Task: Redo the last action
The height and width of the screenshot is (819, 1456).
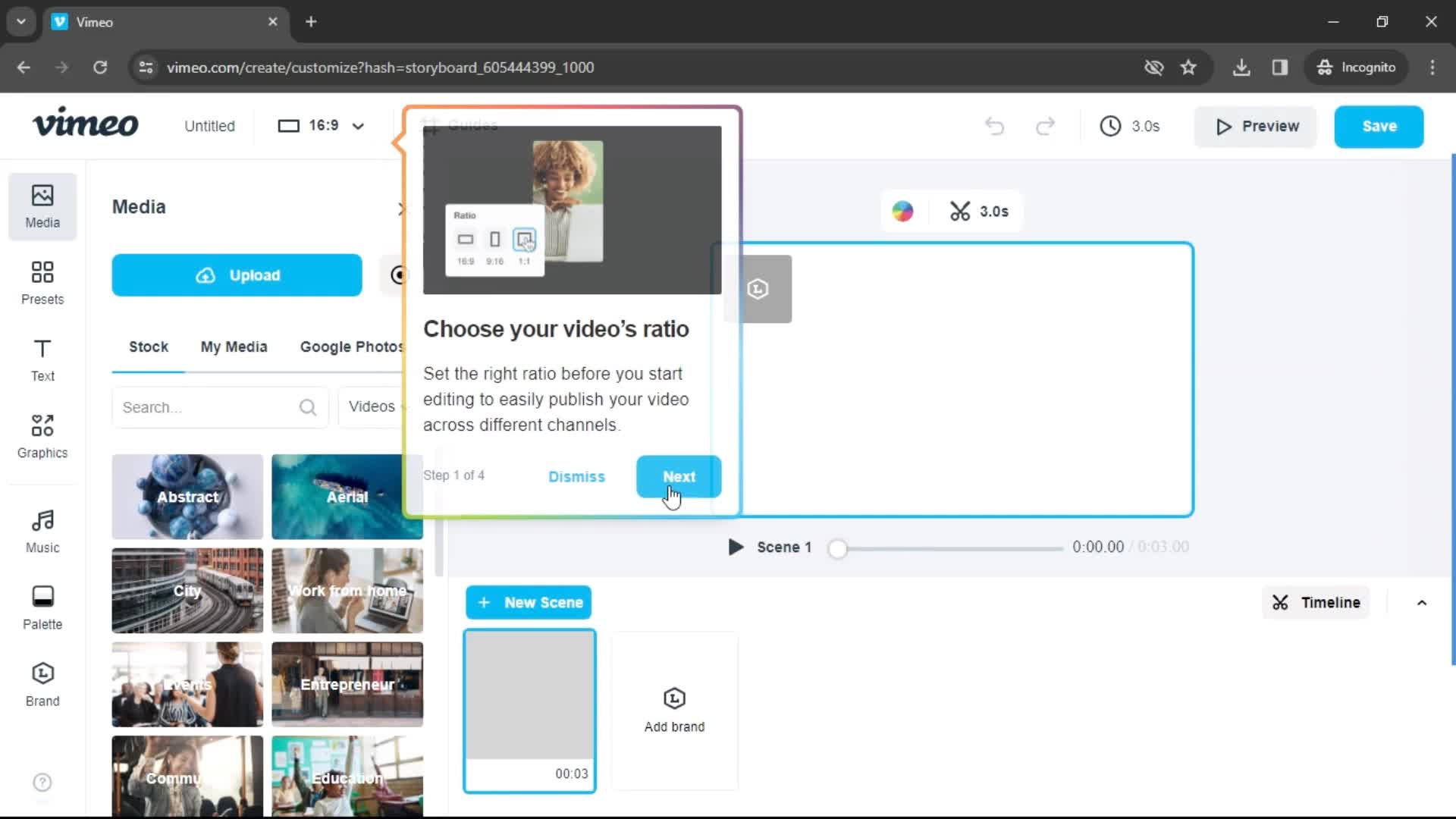Action: (1045, 126)
